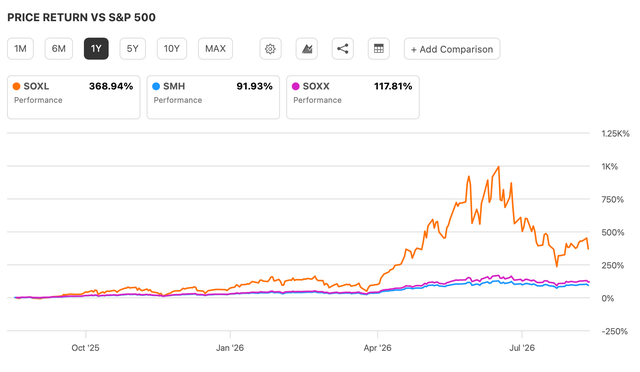Click the share chart icon

click(342, 49)
